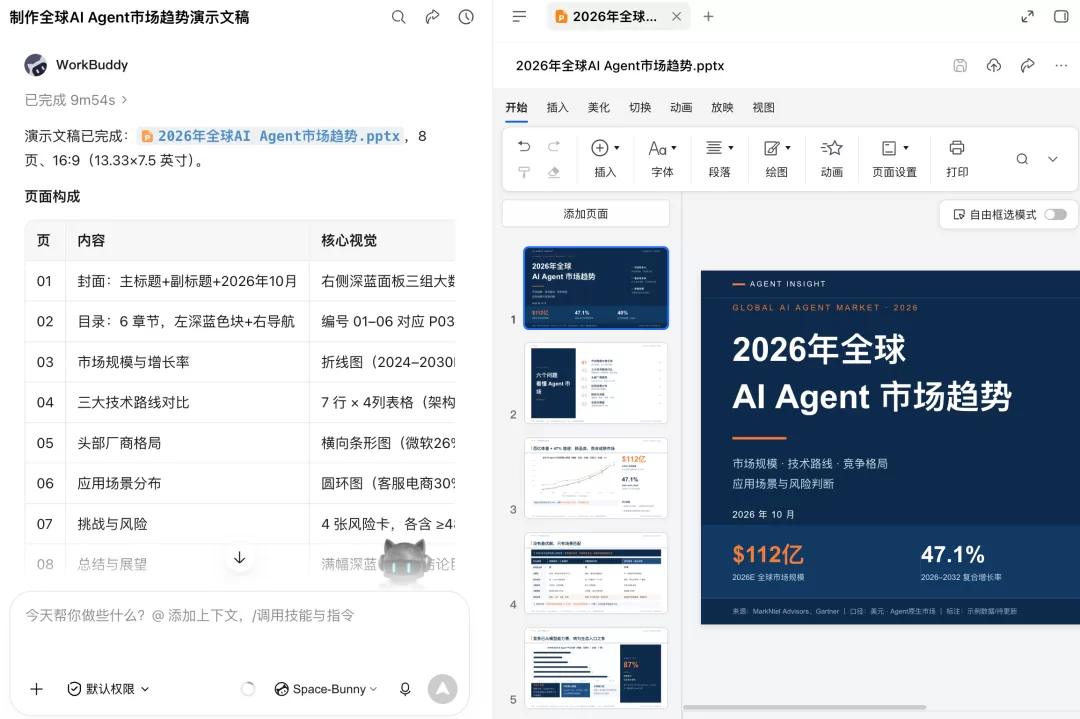
Task: Switch to the 放映 ribbon tab
Action: point(723,107)
